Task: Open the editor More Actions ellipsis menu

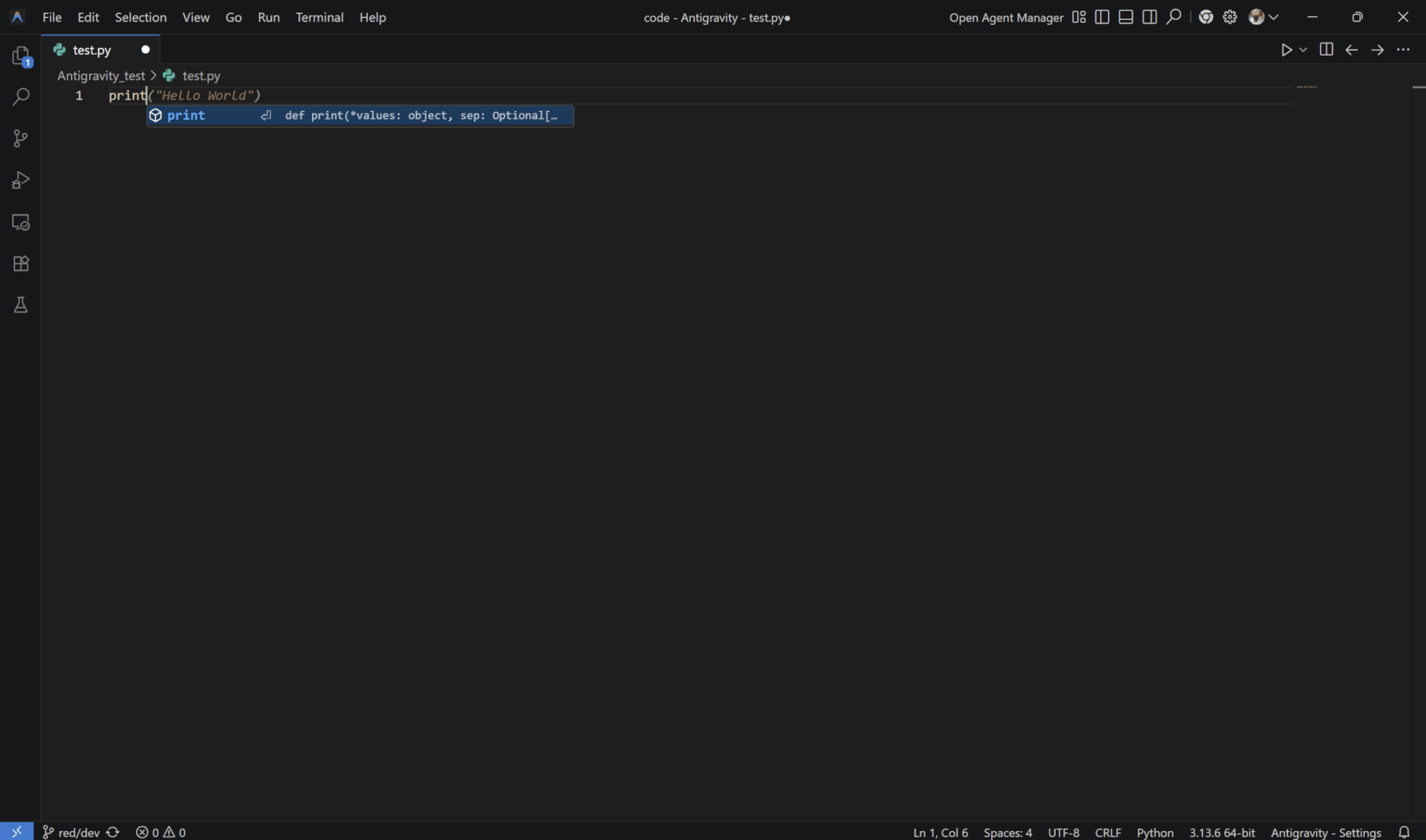Action: (x=1403, y=50)
